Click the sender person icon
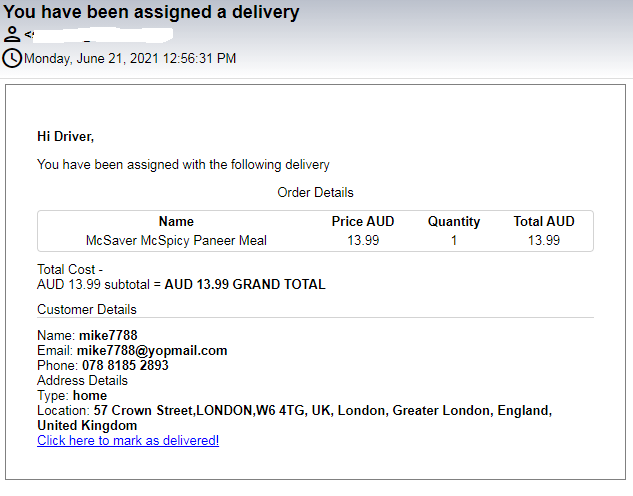The image size is (633, 496). tap(12, 35)
